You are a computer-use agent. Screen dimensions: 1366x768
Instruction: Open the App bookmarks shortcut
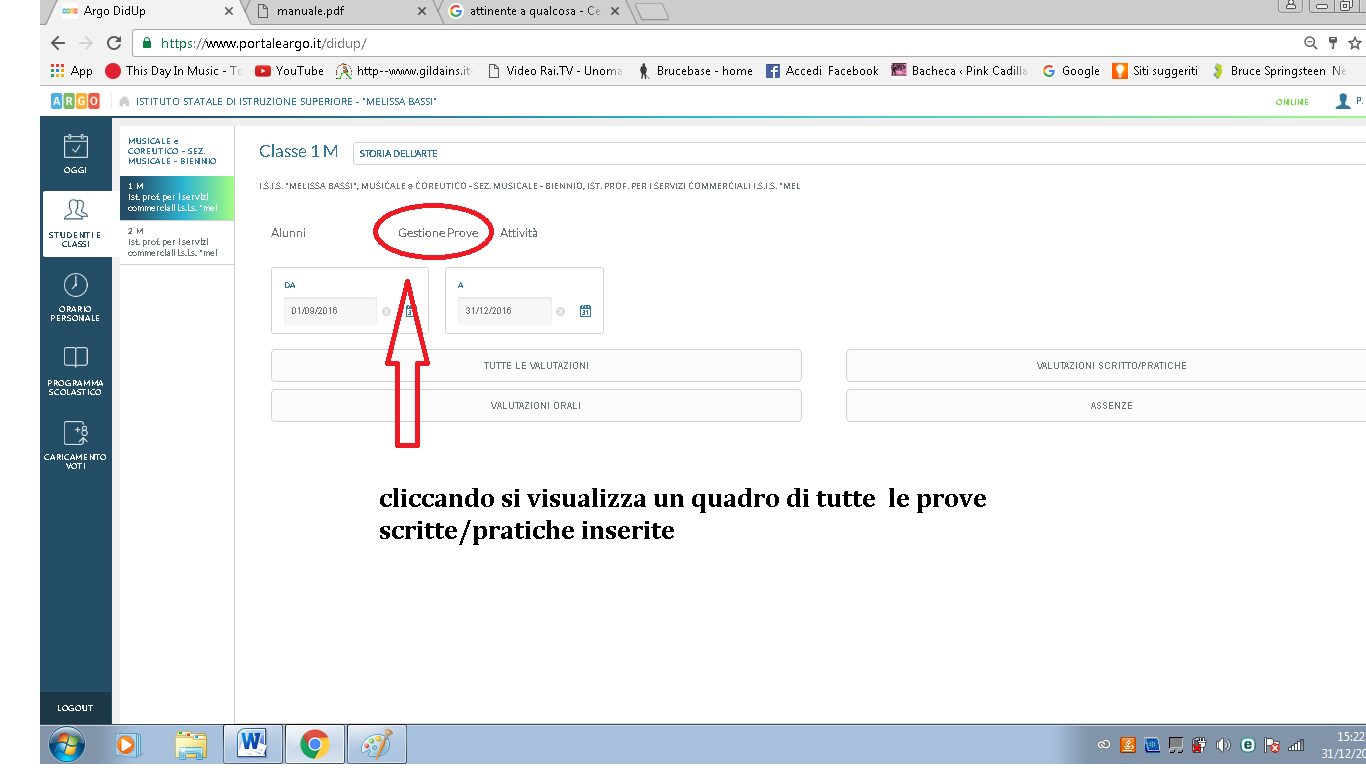click(x=71, y=71)
